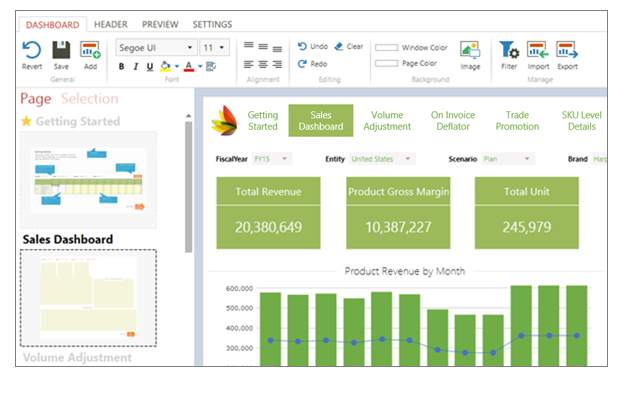Toggle italic formatting
Screen dimensions: 634x398
click(x=136, y=66)
